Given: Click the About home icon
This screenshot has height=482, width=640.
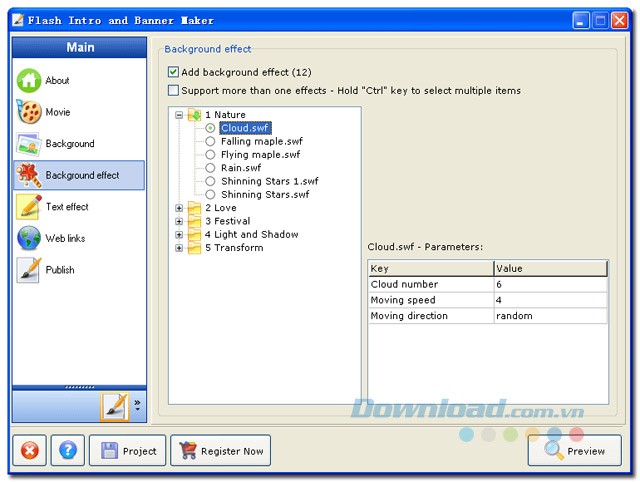Looking at the screenshot, I should point(29,81).
